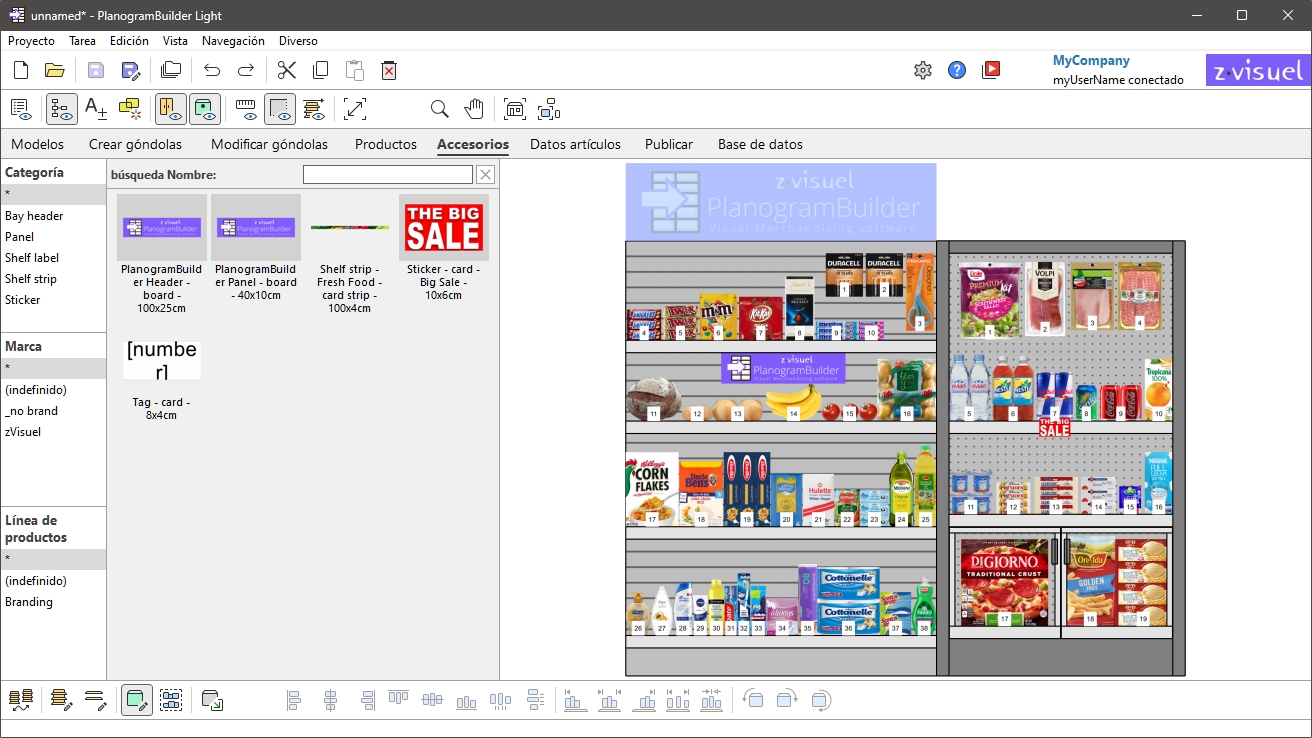Select the hand pan tool

coord(473,109)
